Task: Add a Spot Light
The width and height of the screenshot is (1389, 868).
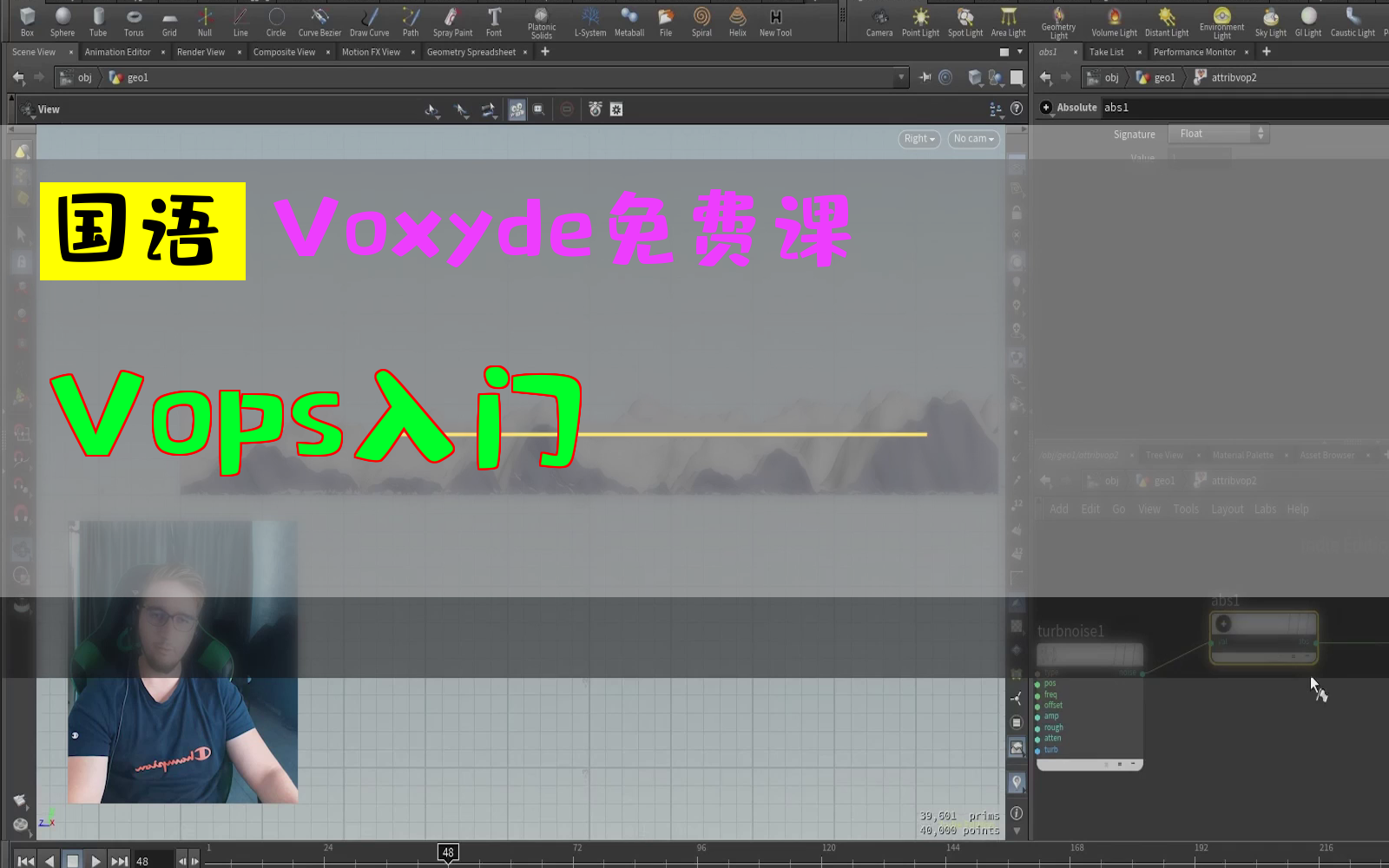Action: click(965, 22)
